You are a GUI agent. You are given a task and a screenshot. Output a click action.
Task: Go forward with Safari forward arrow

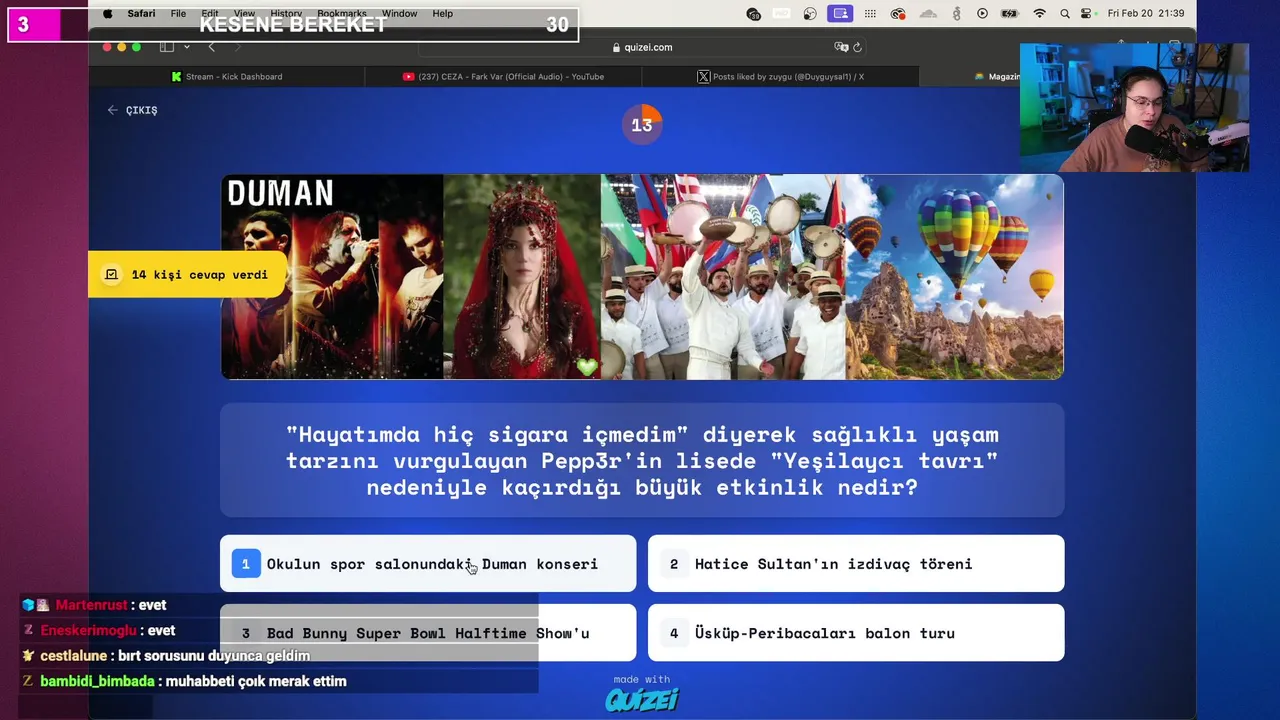click(x=237, y=47)
